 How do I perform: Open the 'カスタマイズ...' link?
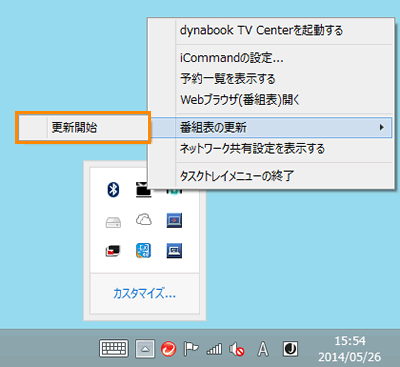[144, 294]
